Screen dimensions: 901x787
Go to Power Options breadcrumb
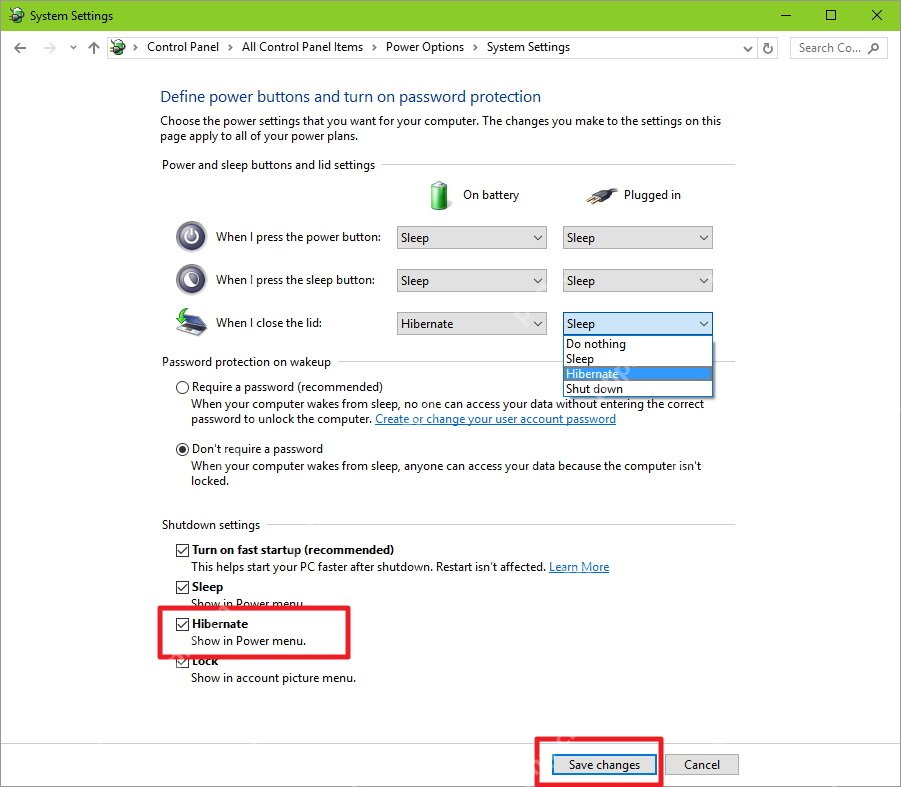[425, 47]
